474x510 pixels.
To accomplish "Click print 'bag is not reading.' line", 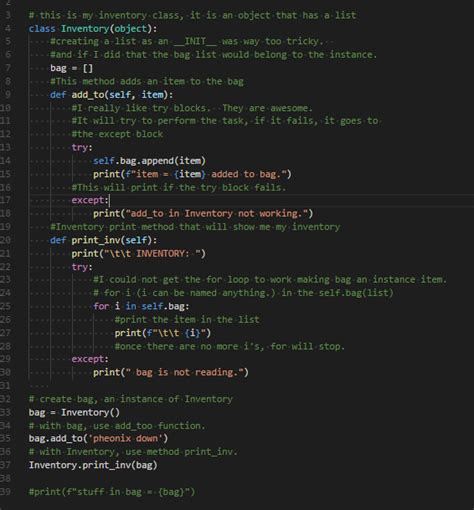I will pos(171,373).
